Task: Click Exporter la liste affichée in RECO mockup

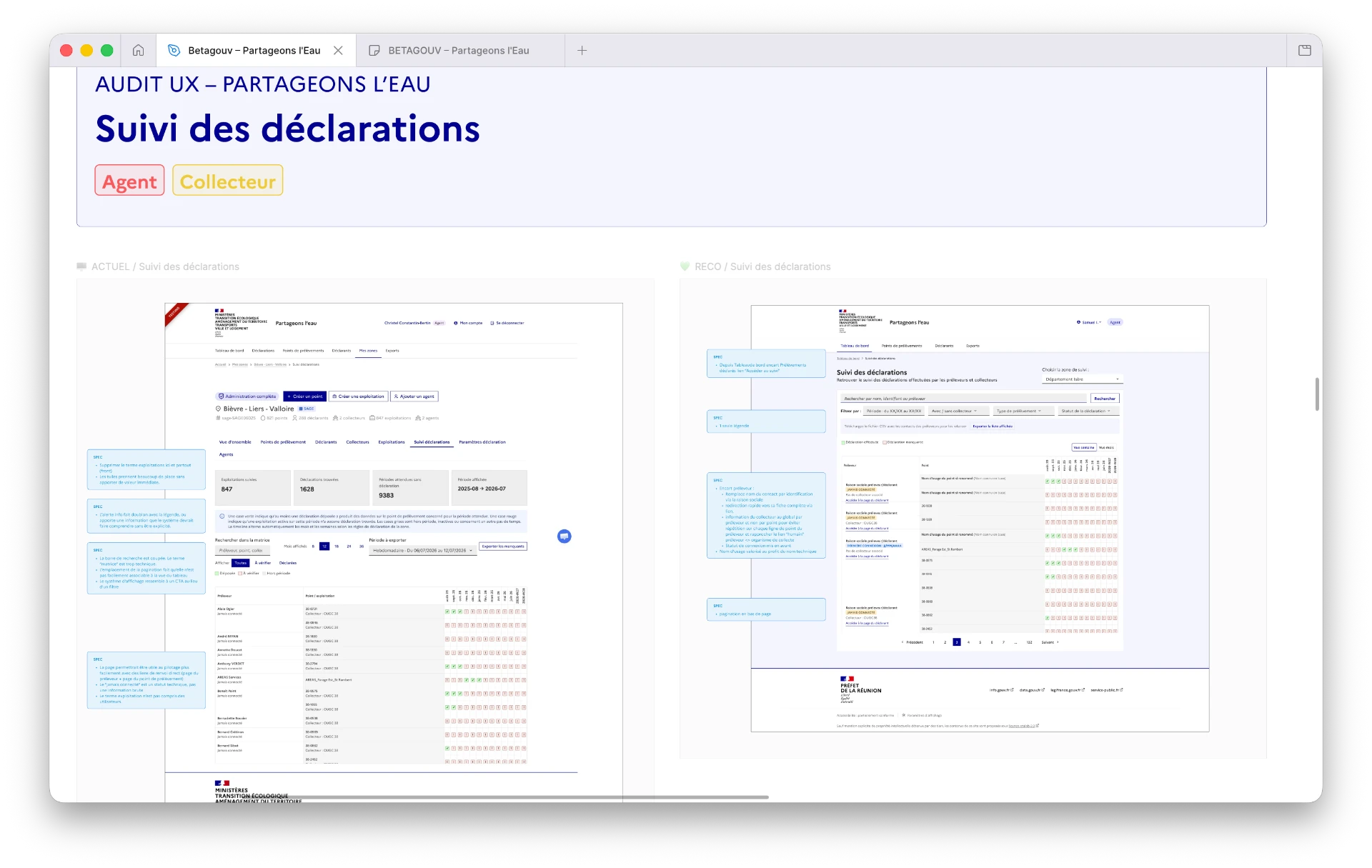Action: [993, 426]
